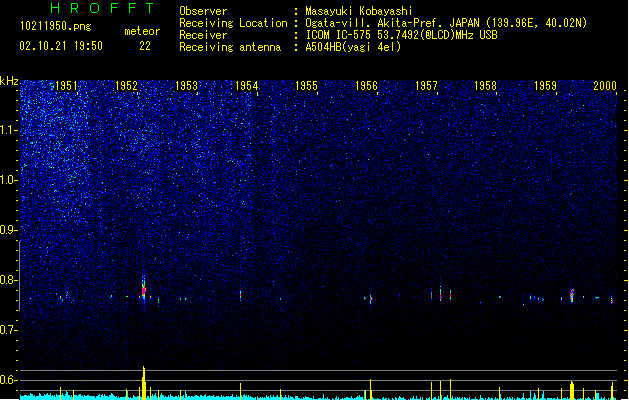
Task: Click the Observer label
Action: (x=203, y=11)
